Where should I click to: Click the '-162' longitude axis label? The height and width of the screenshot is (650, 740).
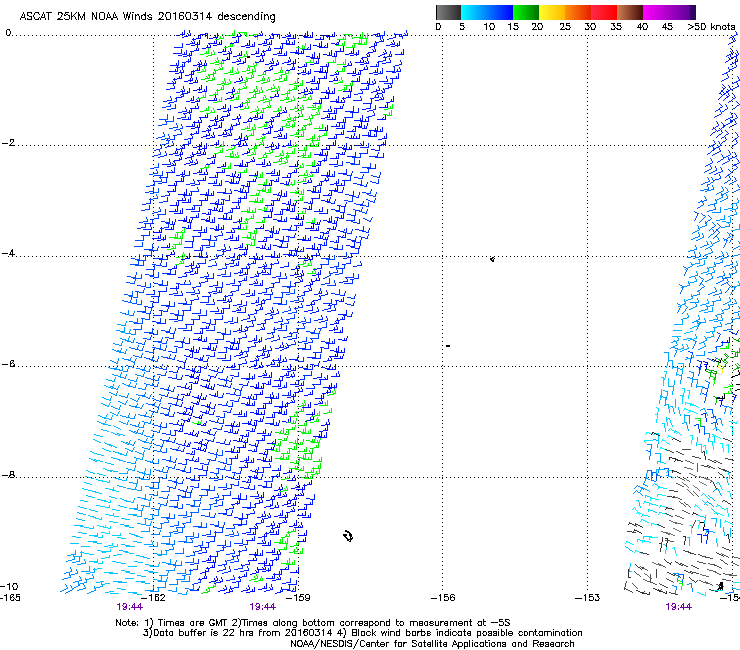click(154, 598)
